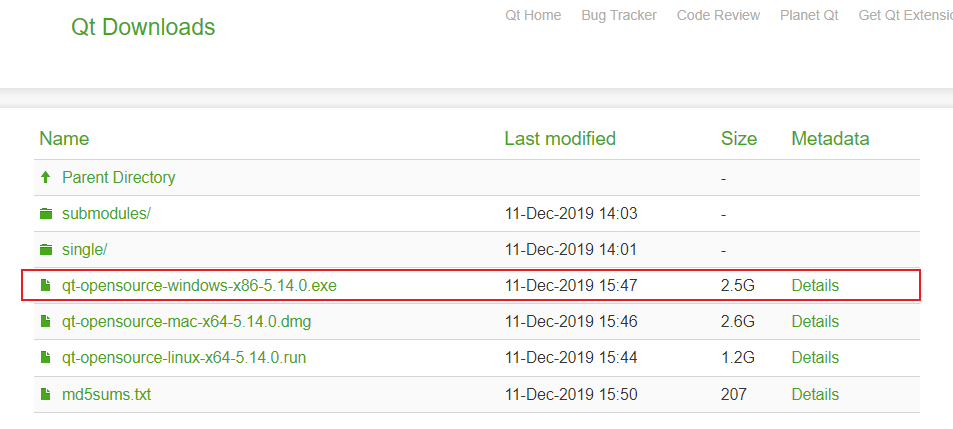This screenshot has width=953, height=429.
Task: Download qt-opensource-windows-x86-5.14.0.exe
Action: coord(199,285)
